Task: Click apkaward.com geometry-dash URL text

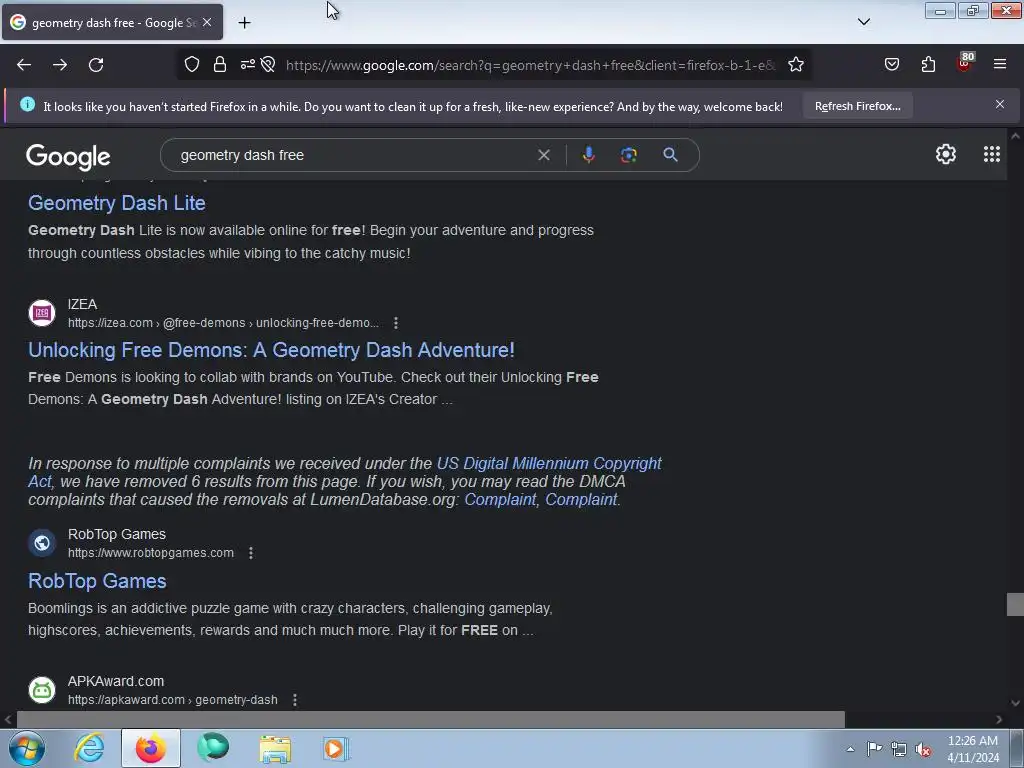Action: (x=172, y=699)
